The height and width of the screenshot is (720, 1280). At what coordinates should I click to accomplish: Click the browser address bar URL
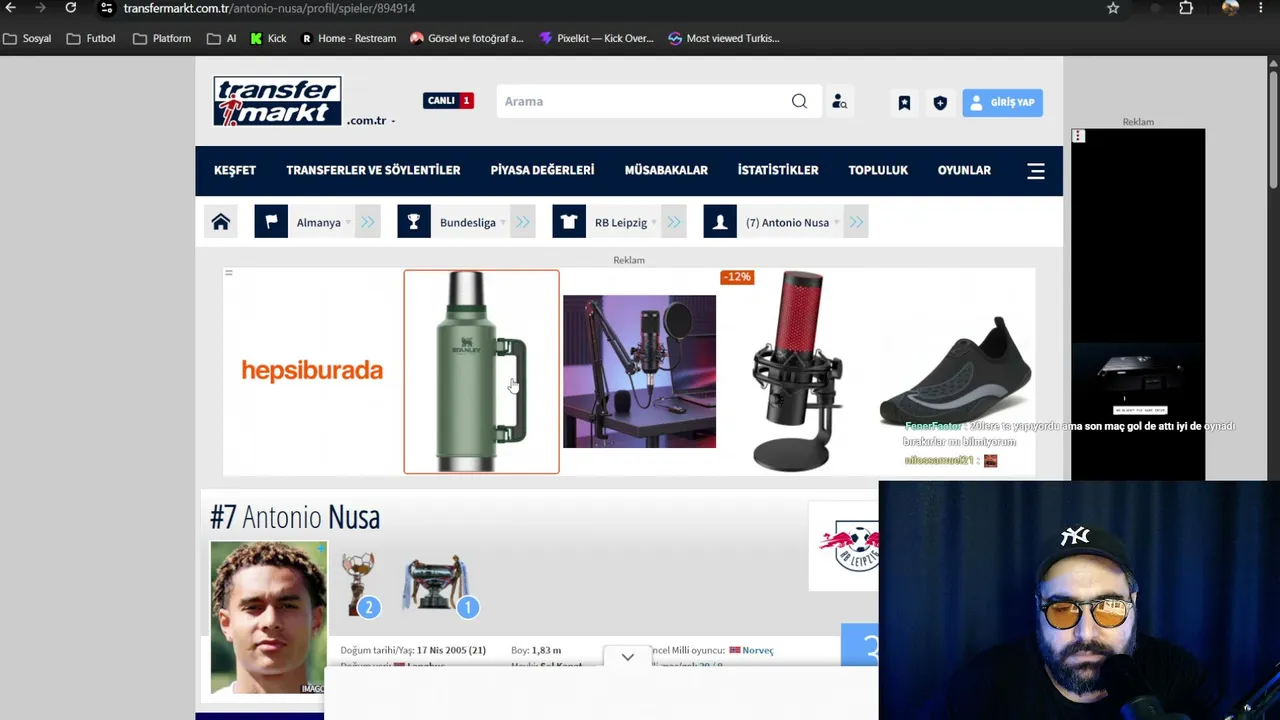coord(269,8)
